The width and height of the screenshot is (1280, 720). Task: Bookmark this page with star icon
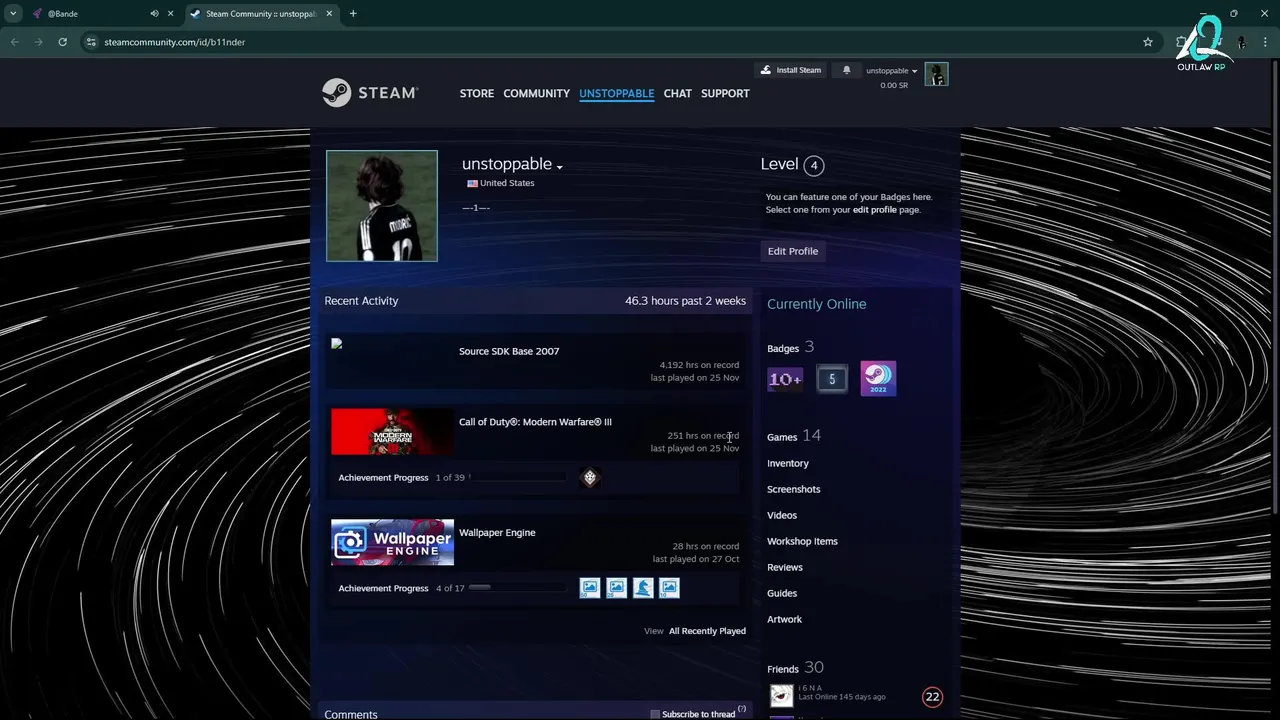[x=1148, y=42]
